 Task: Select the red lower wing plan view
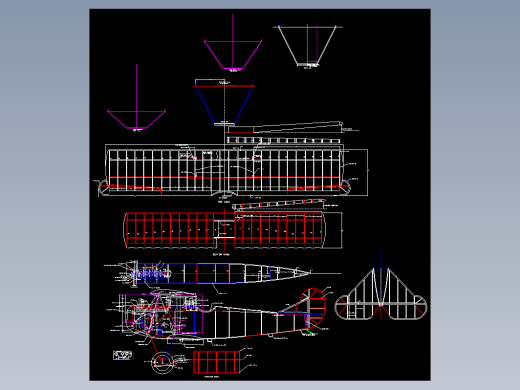coord(224,230)
